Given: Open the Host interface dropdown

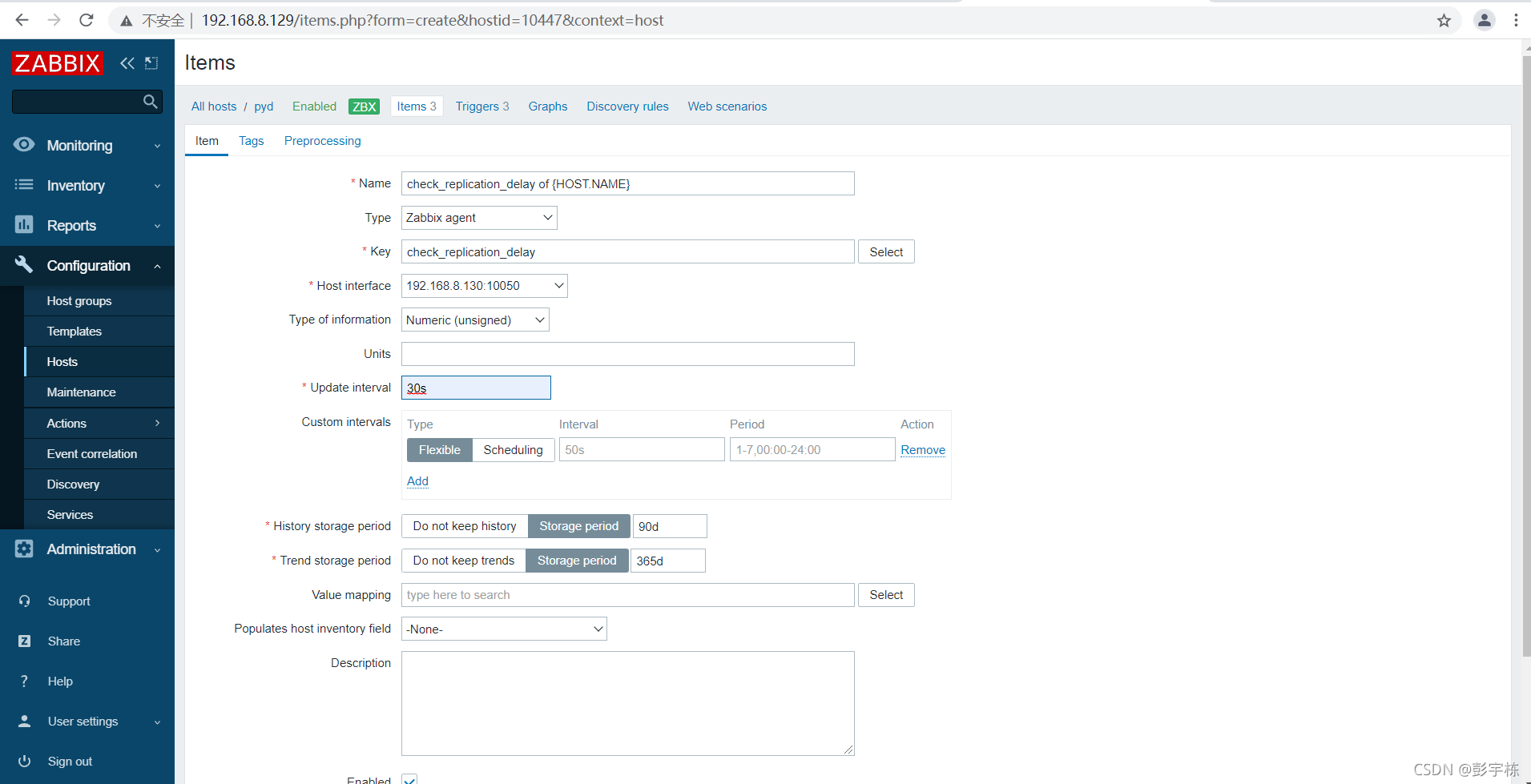Looking at the screenshot, I should (484, 286).
